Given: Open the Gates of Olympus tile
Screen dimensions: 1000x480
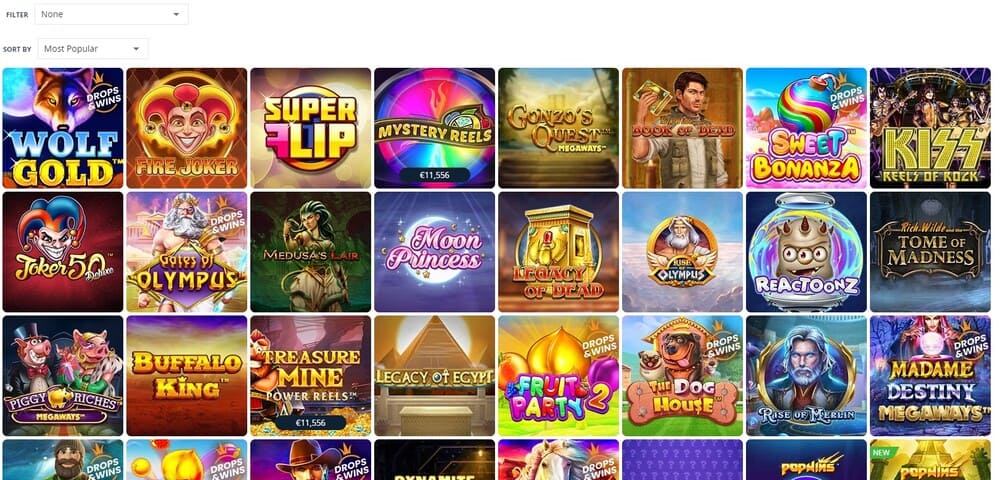Looking at the screenshot, I should coord(187,252).
